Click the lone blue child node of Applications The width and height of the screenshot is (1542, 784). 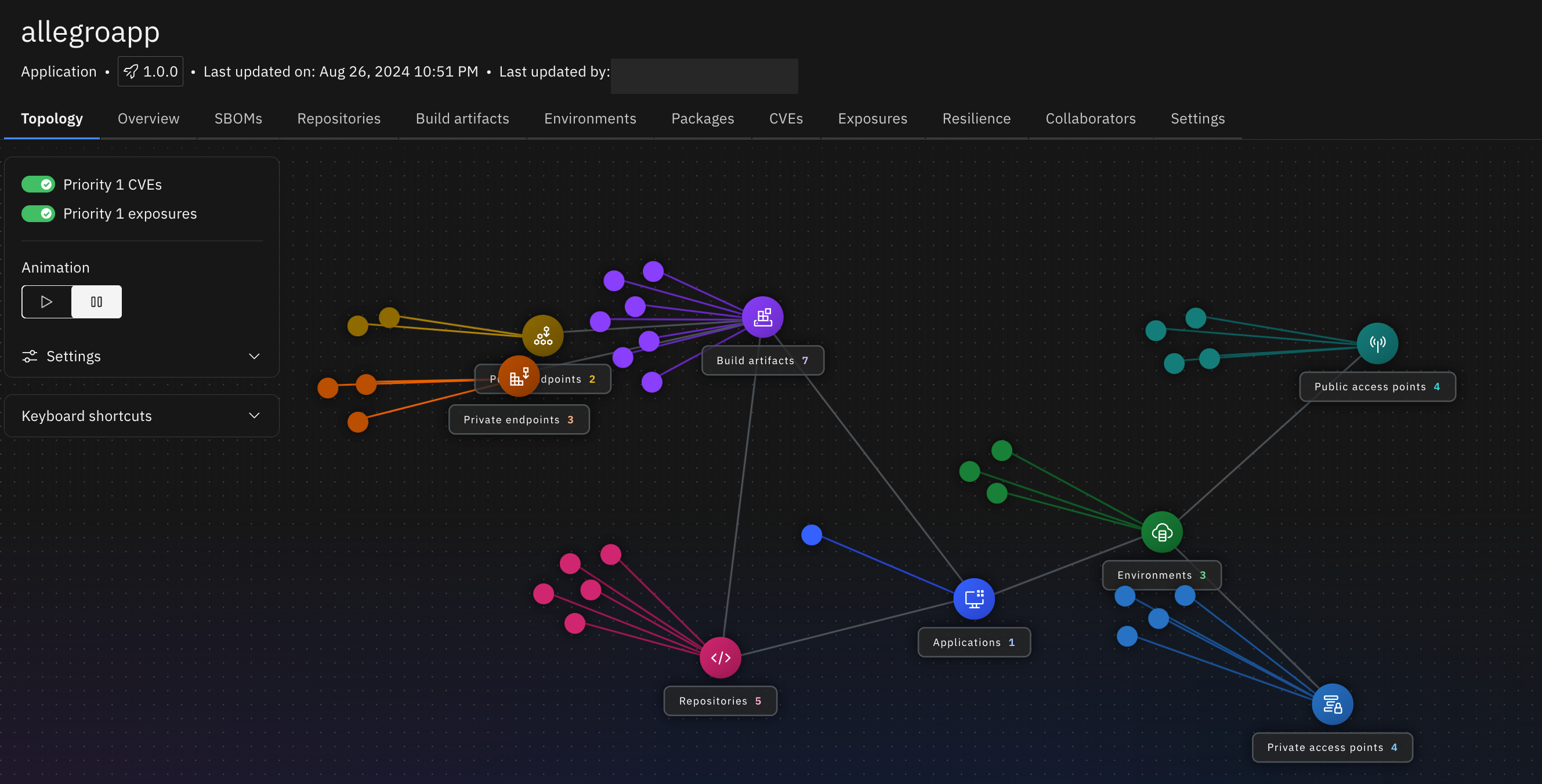pos(811,535)
